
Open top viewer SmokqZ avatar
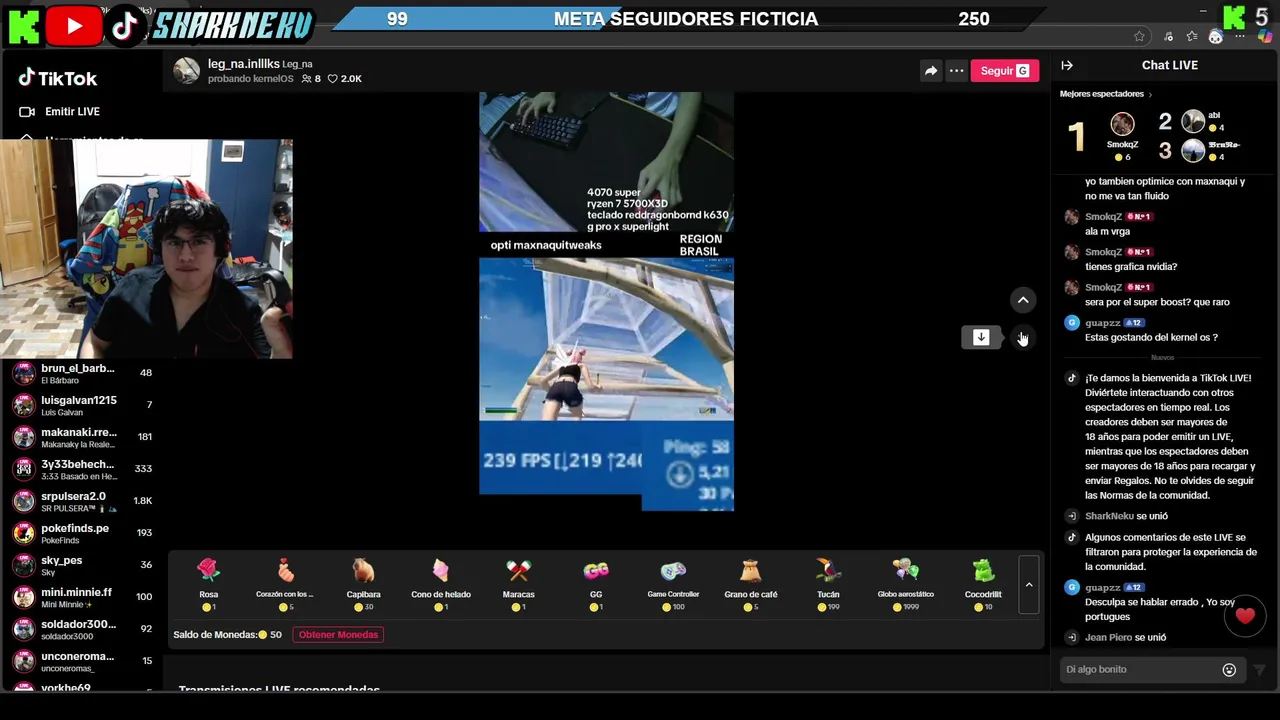point(1122,124)
